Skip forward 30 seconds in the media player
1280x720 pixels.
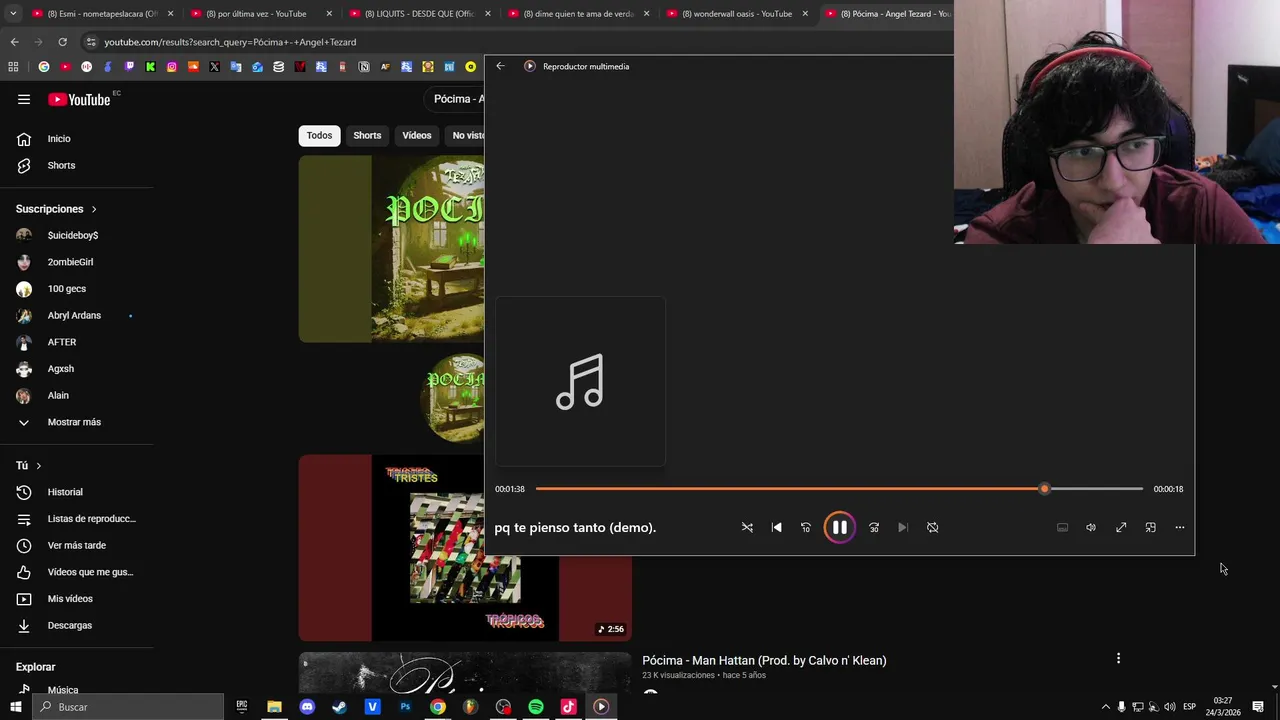point(874,527)
